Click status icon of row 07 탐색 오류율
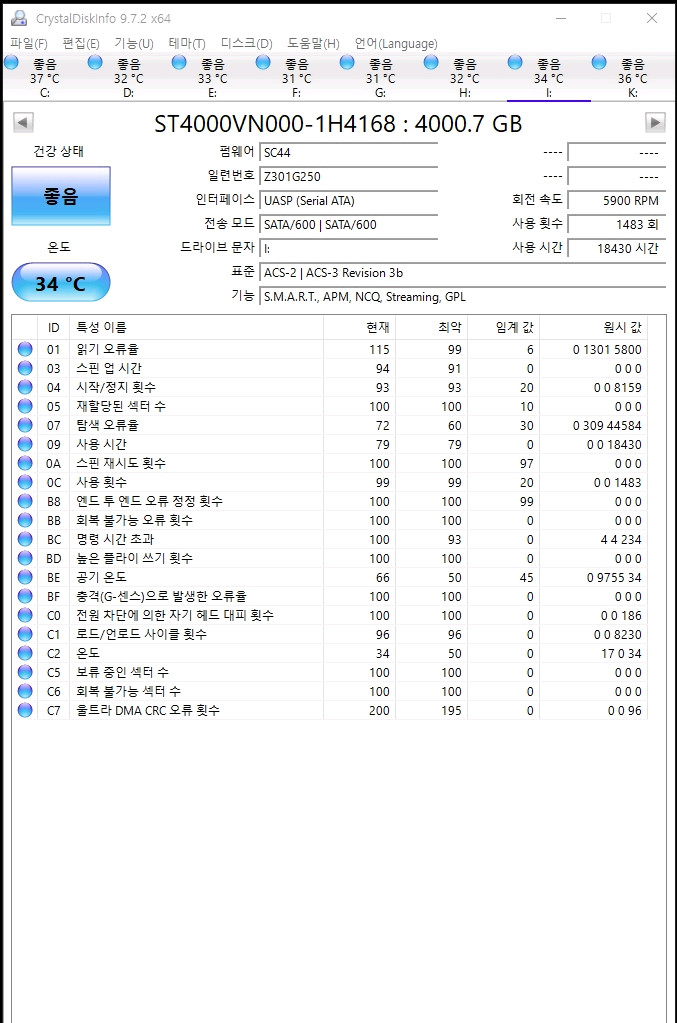 pos(25,425)
